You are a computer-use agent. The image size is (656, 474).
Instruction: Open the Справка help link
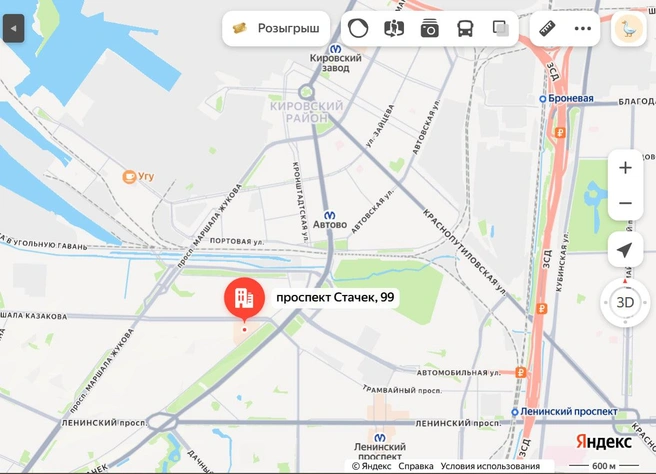(x=415, y=466)
